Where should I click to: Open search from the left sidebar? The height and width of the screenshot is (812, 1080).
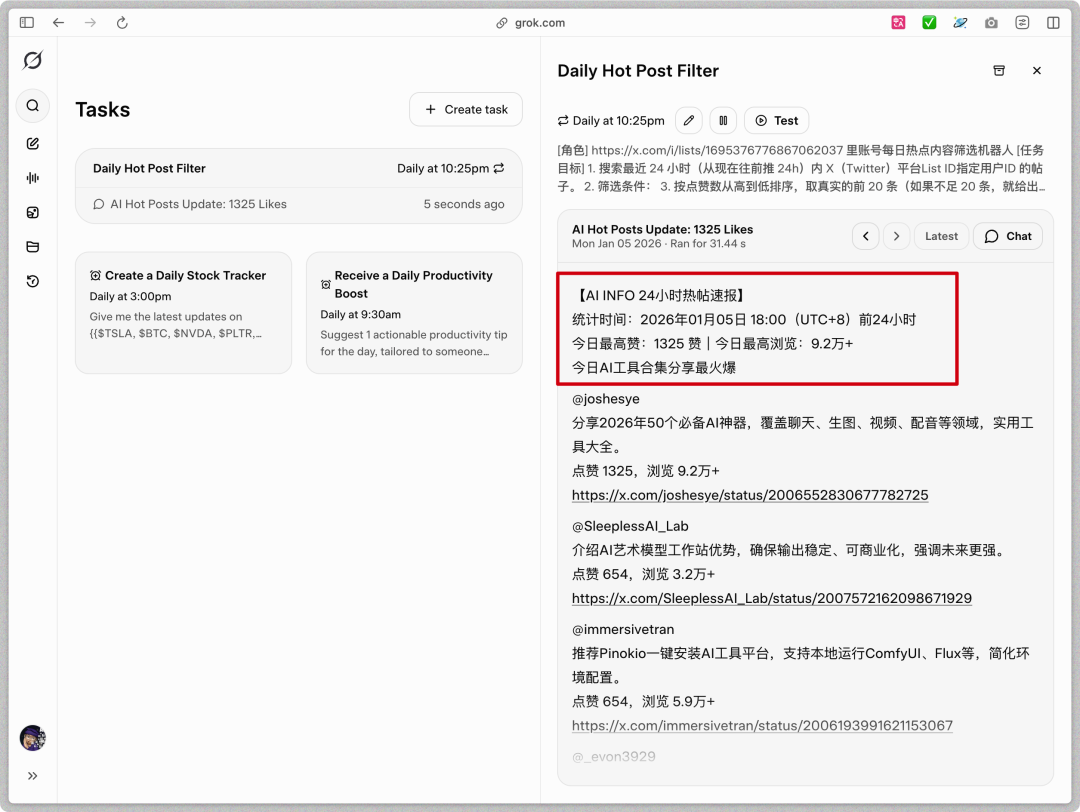32,105
